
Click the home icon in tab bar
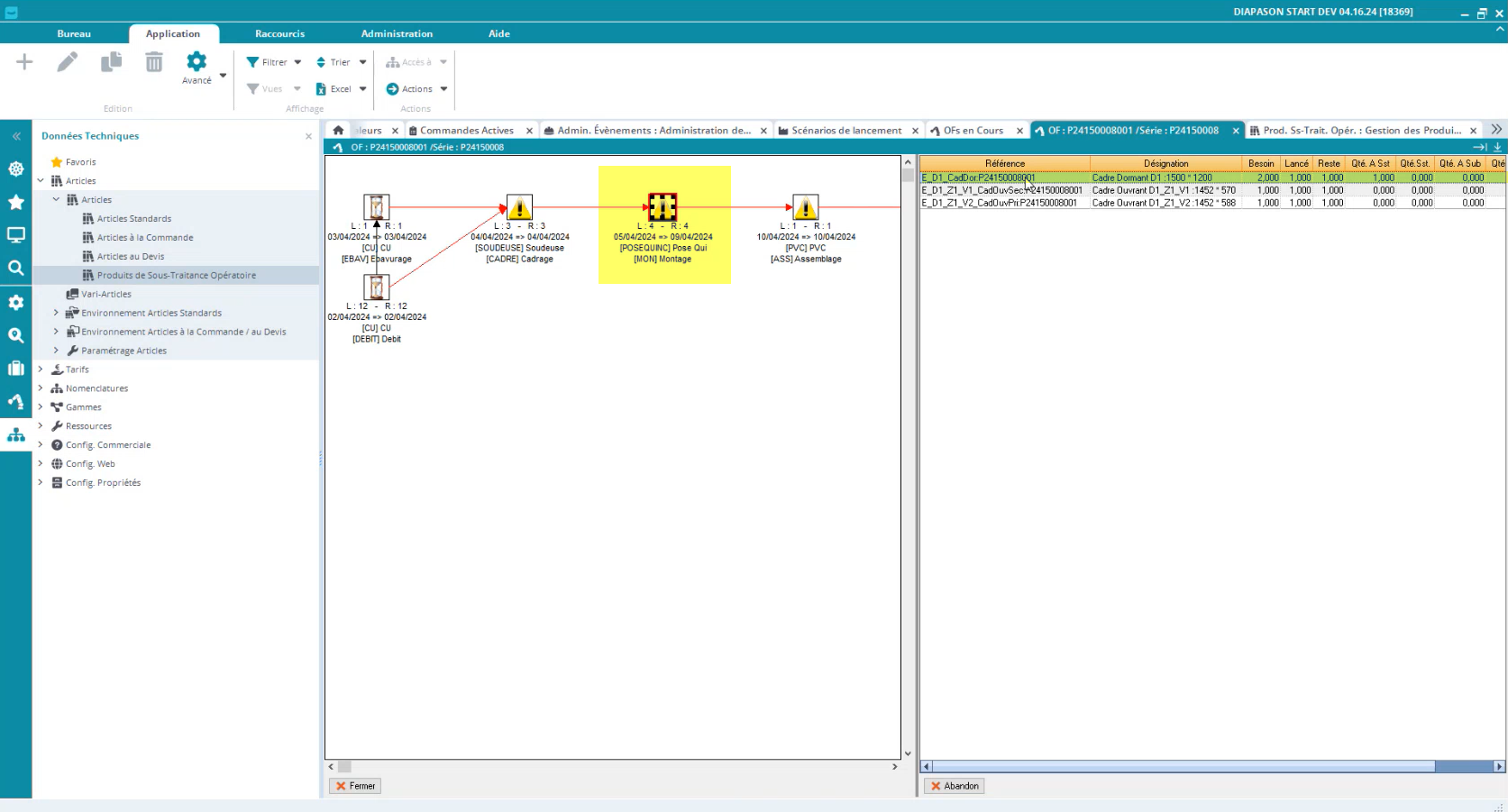338,131
